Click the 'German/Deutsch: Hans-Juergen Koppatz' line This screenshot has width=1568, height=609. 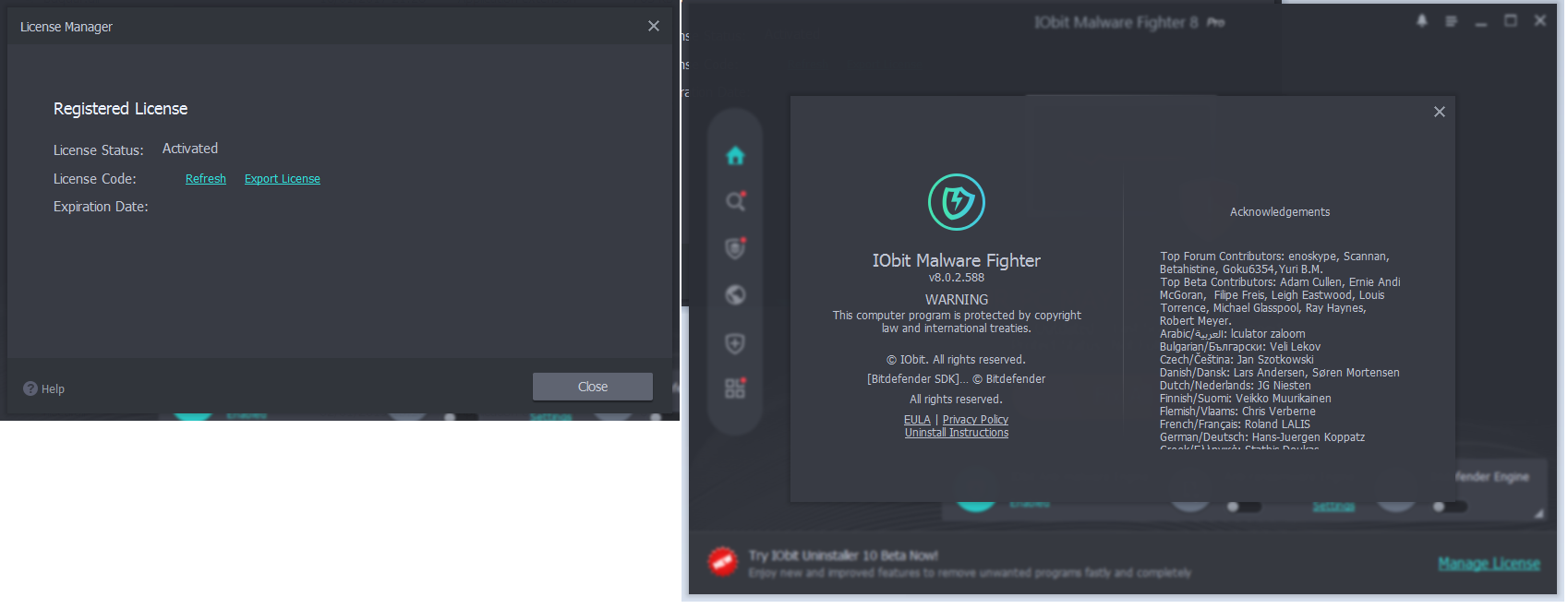coord(1262,437)
